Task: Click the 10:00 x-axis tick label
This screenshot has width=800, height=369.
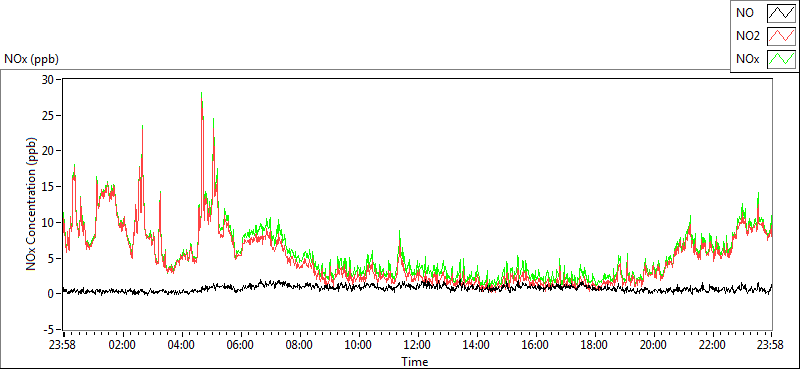Action: pyautogui.click(x=359, y=345)
